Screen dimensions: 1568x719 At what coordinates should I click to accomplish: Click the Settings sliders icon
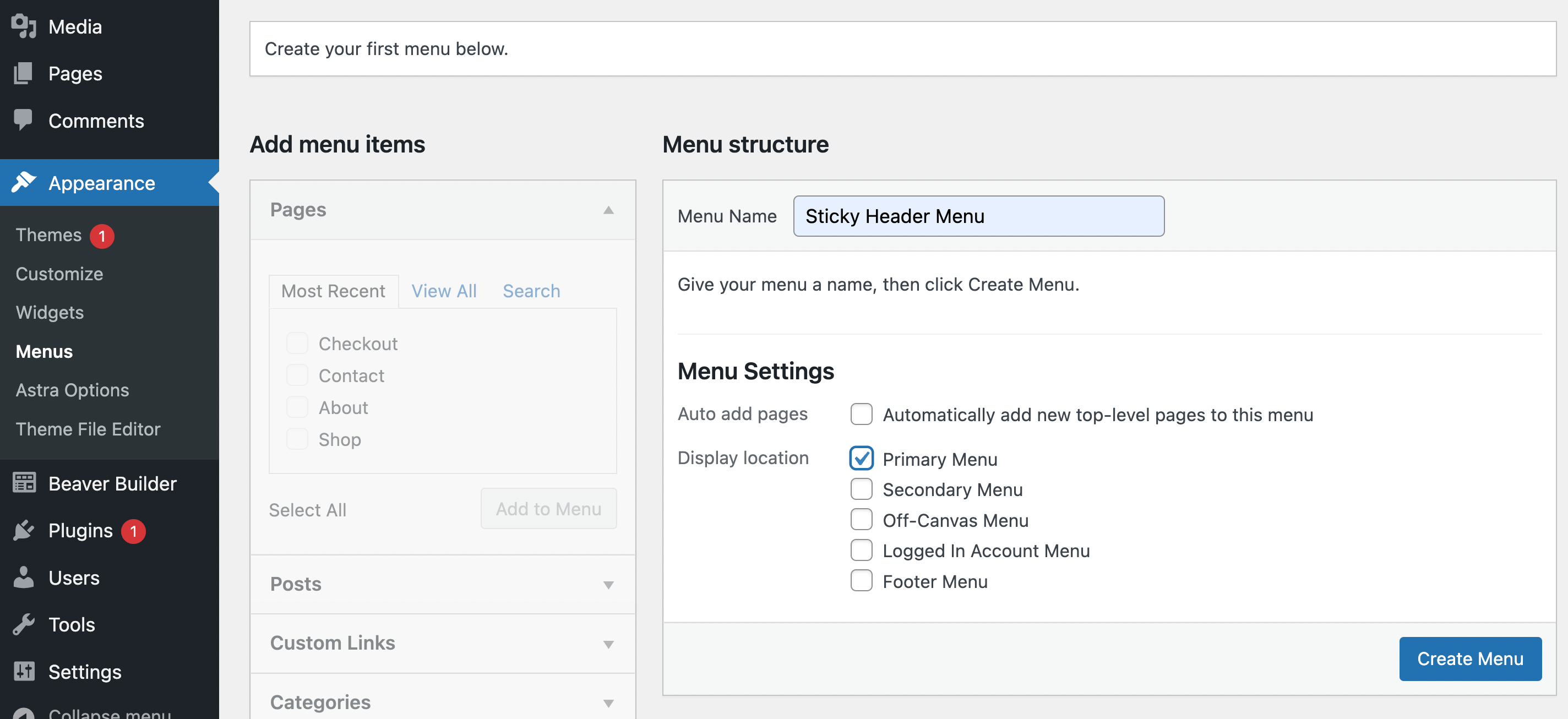coord(23,671)
